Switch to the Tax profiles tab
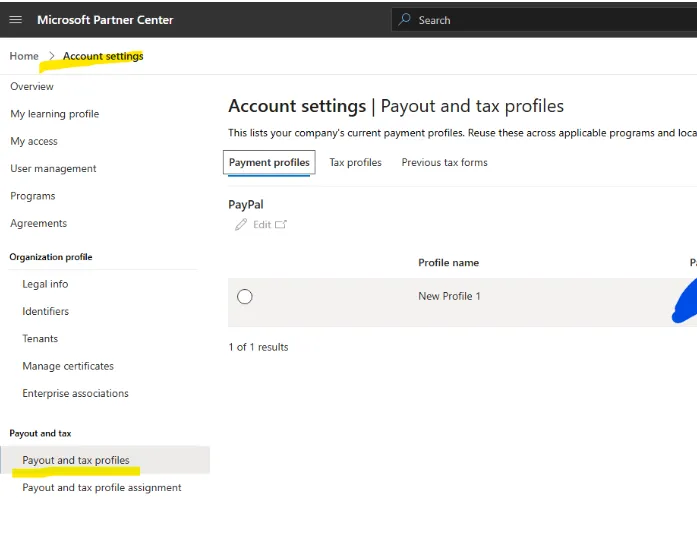Image resolution: width=697 pixels, height=547 pixels. click(x=355, y=163)
